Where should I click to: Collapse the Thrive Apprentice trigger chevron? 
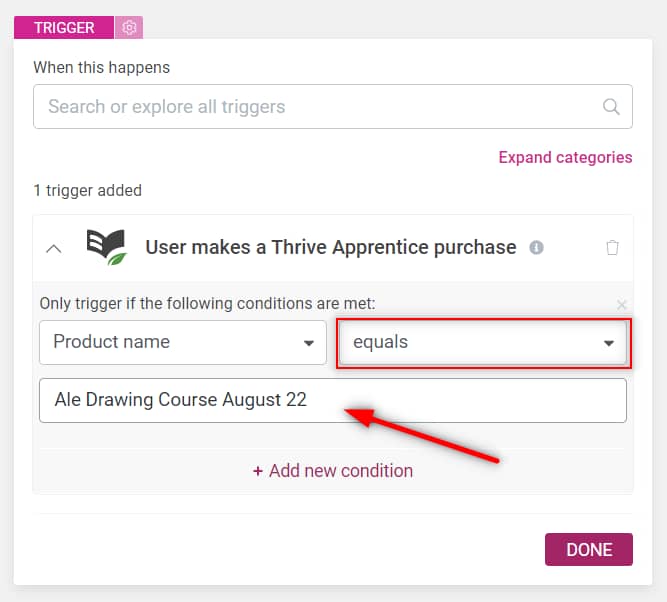click(54, 248)
